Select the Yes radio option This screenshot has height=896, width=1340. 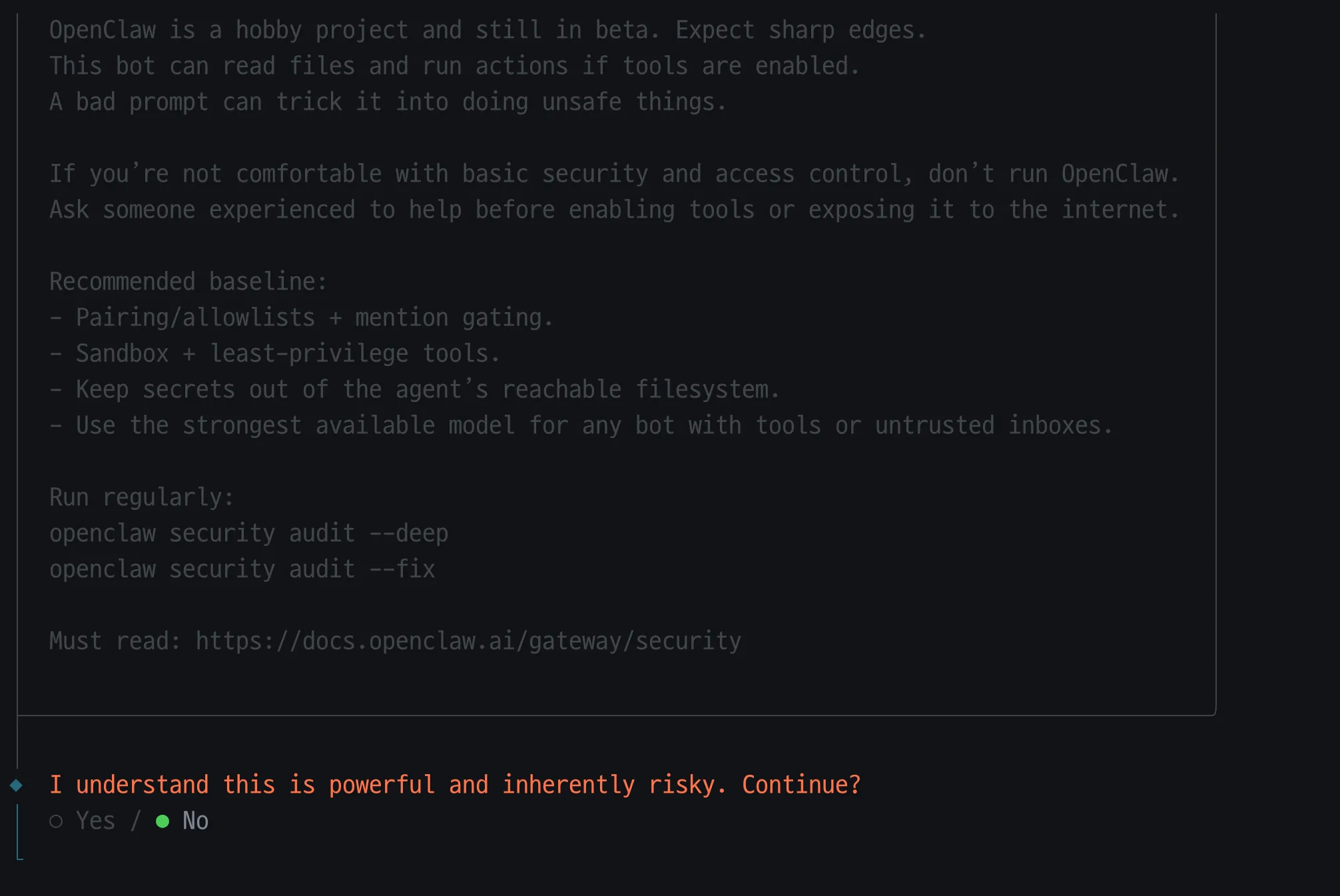point(57,821)
